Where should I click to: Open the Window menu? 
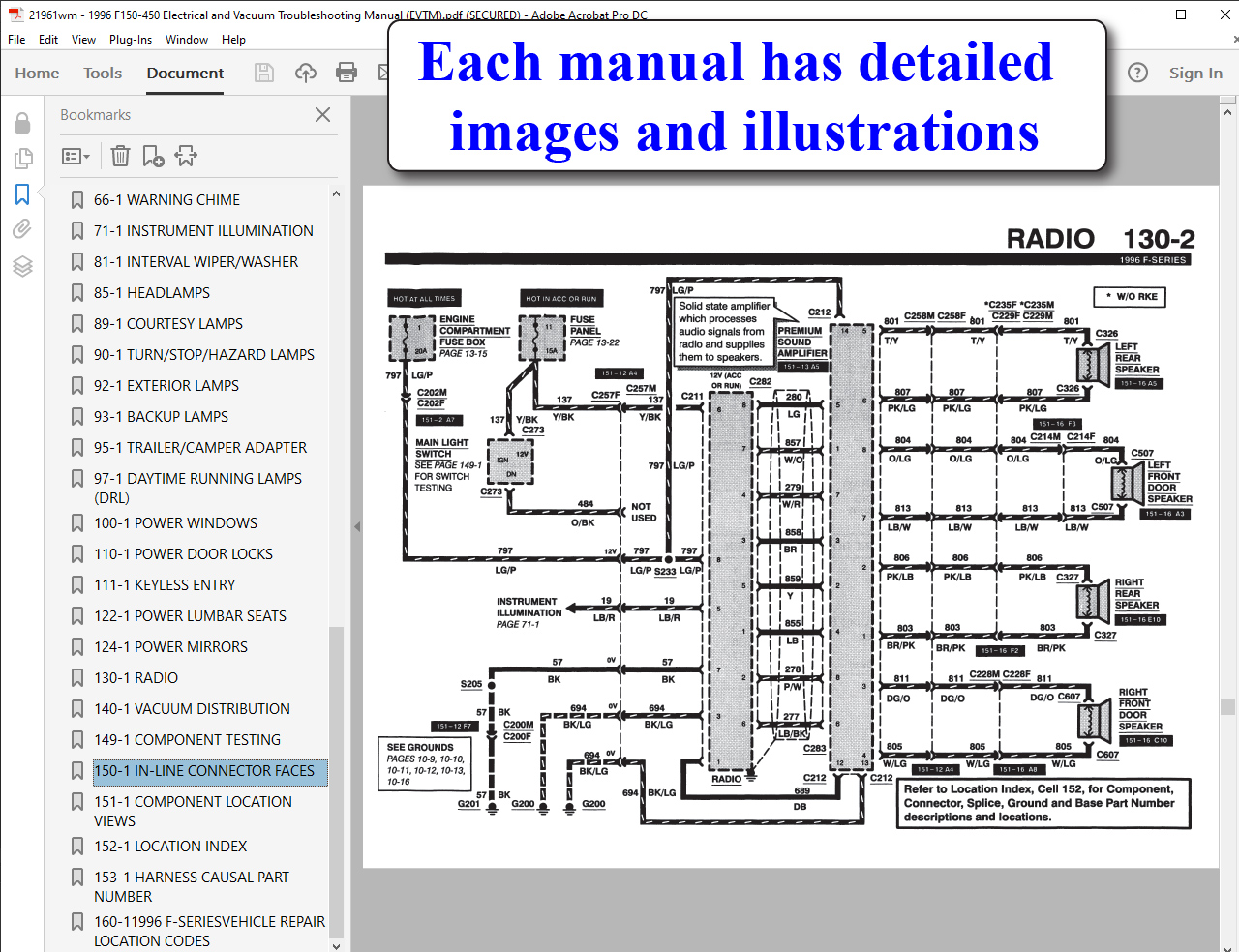[187, 40]
